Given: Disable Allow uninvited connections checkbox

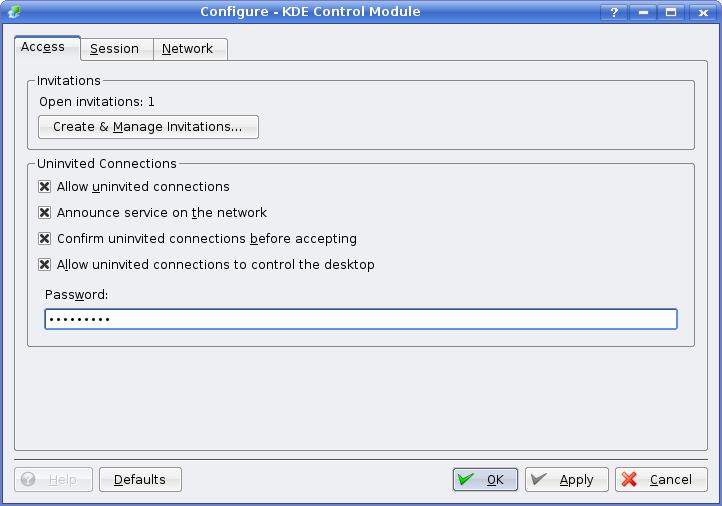Looking at the screenshot, I should [x=45, y=187].
